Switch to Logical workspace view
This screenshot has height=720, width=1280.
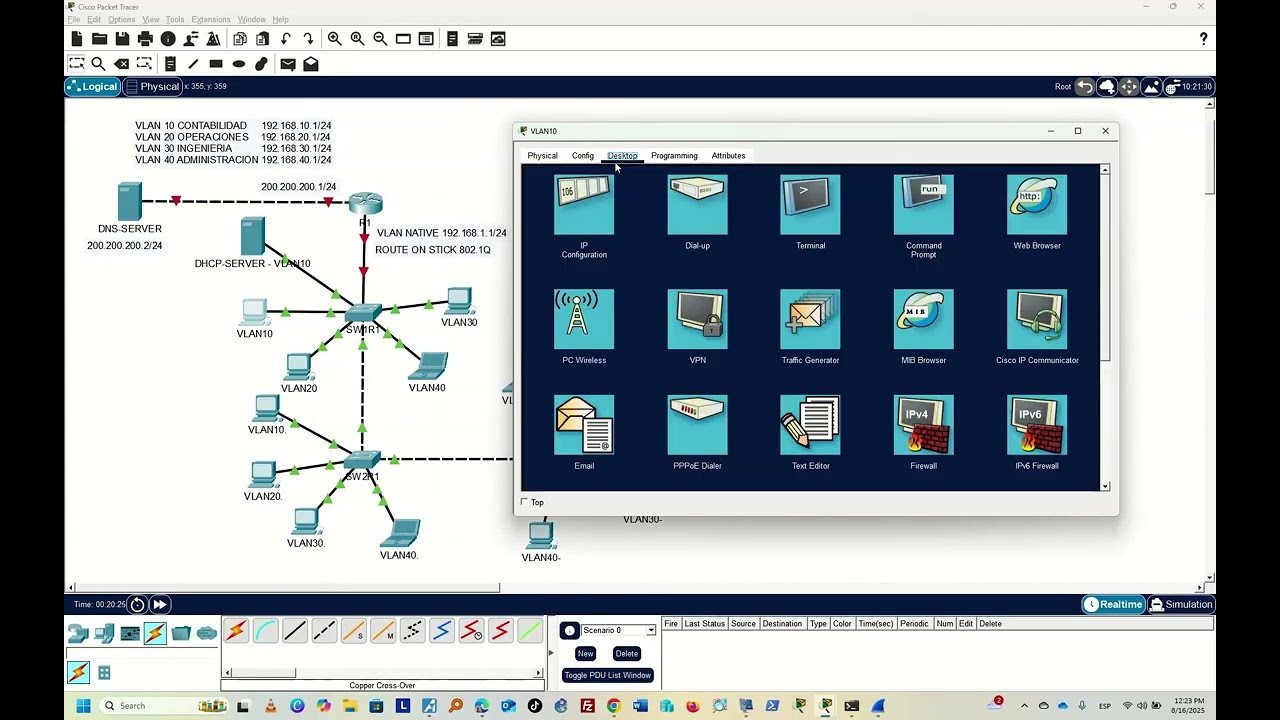92,87
